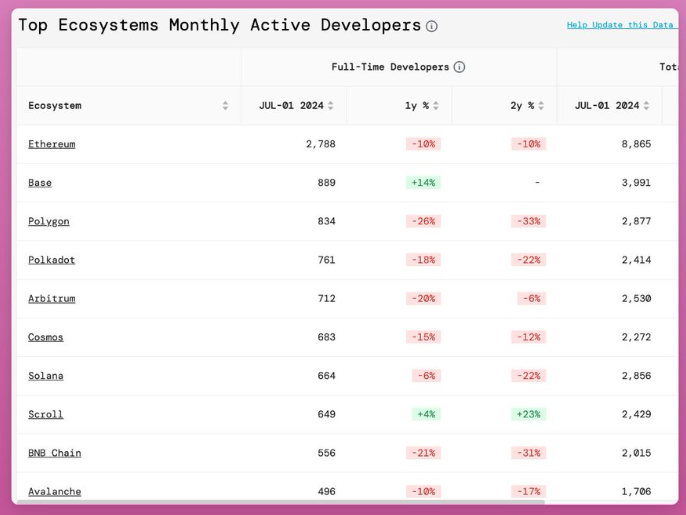The height and width of the screenshot is (515, 686).
Task: Click the -15% badge in Cosmos row
Action: pyautogui.click(x=423, y=337)
